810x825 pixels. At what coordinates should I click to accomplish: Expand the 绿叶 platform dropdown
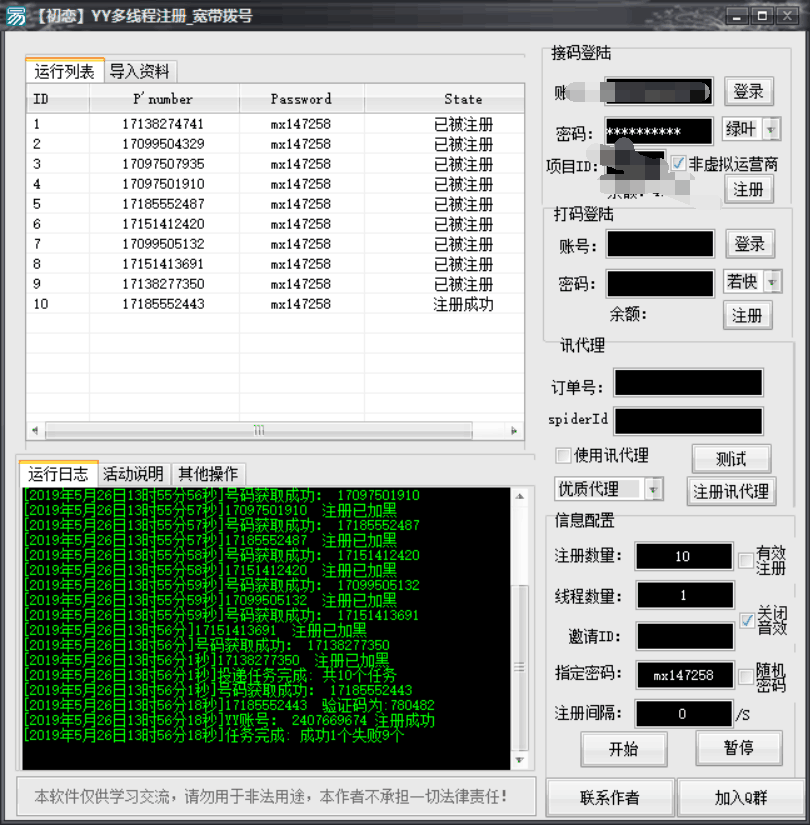(x=771, y=129)
